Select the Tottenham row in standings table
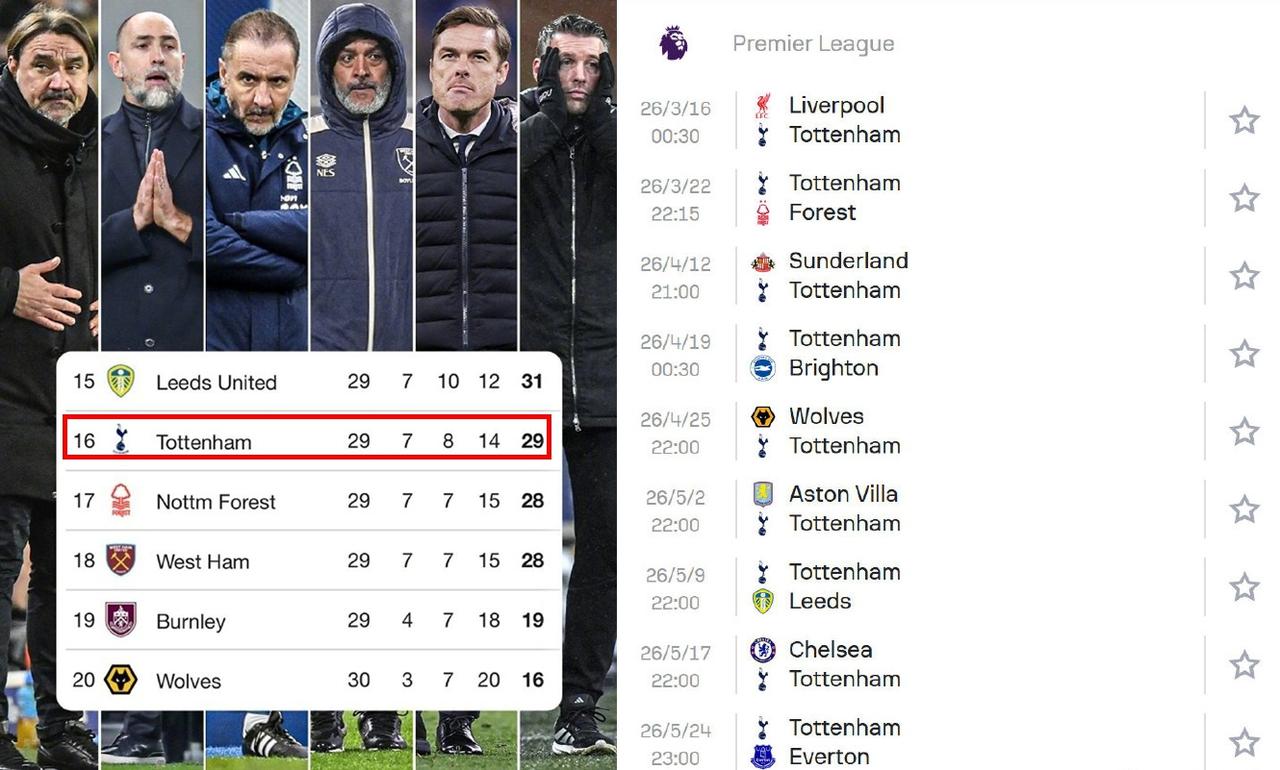The image size is (1280, 770). click(x=307, y=441)
